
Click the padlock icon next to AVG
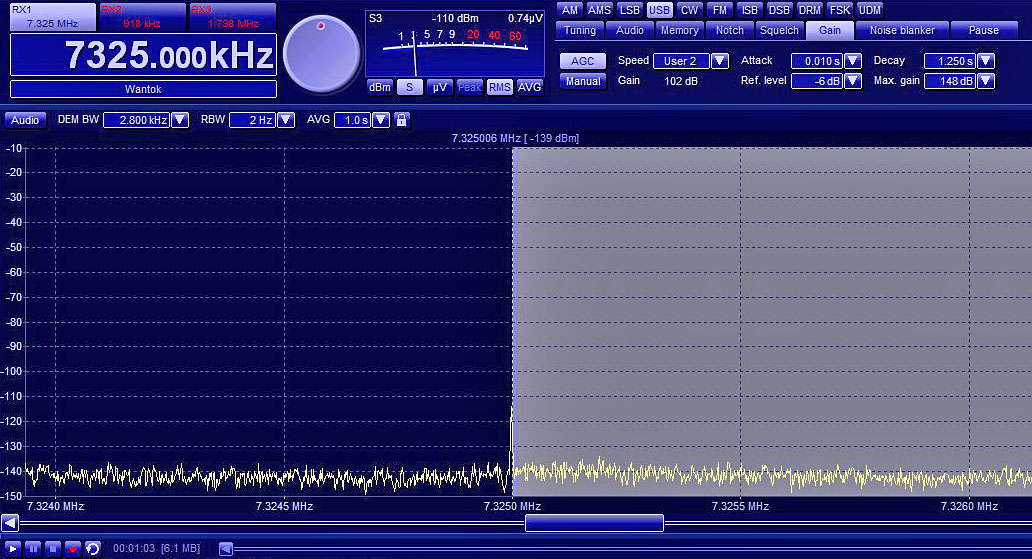point(402,120)
